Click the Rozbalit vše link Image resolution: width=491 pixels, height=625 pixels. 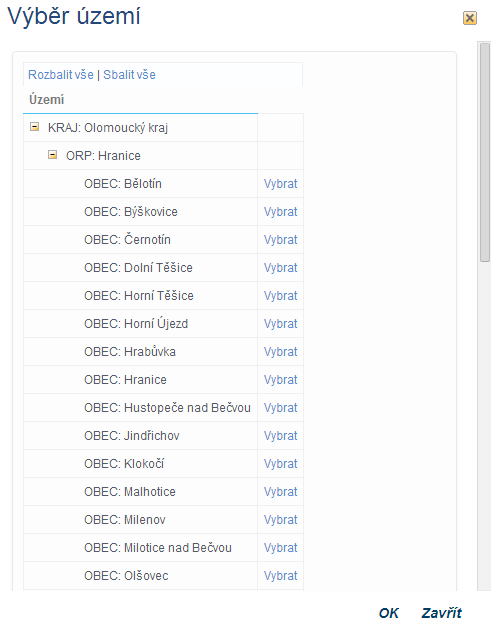click(x=61, y=75)
